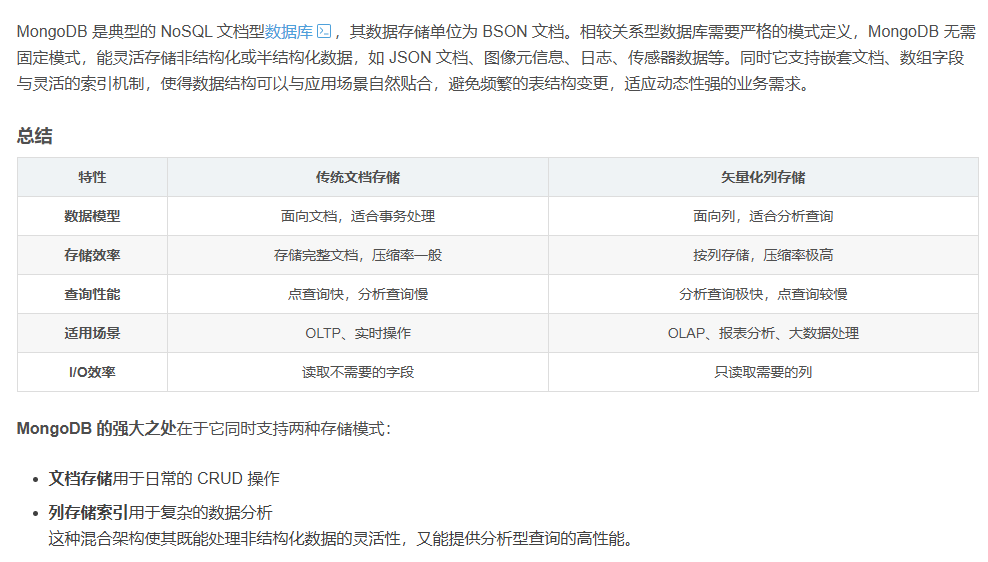Open the 数据库 hyperlink

[x=289, y=32]
